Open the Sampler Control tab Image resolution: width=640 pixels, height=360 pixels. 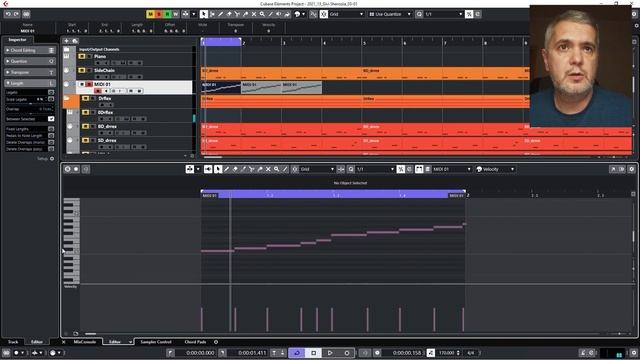tap(156, 342)
